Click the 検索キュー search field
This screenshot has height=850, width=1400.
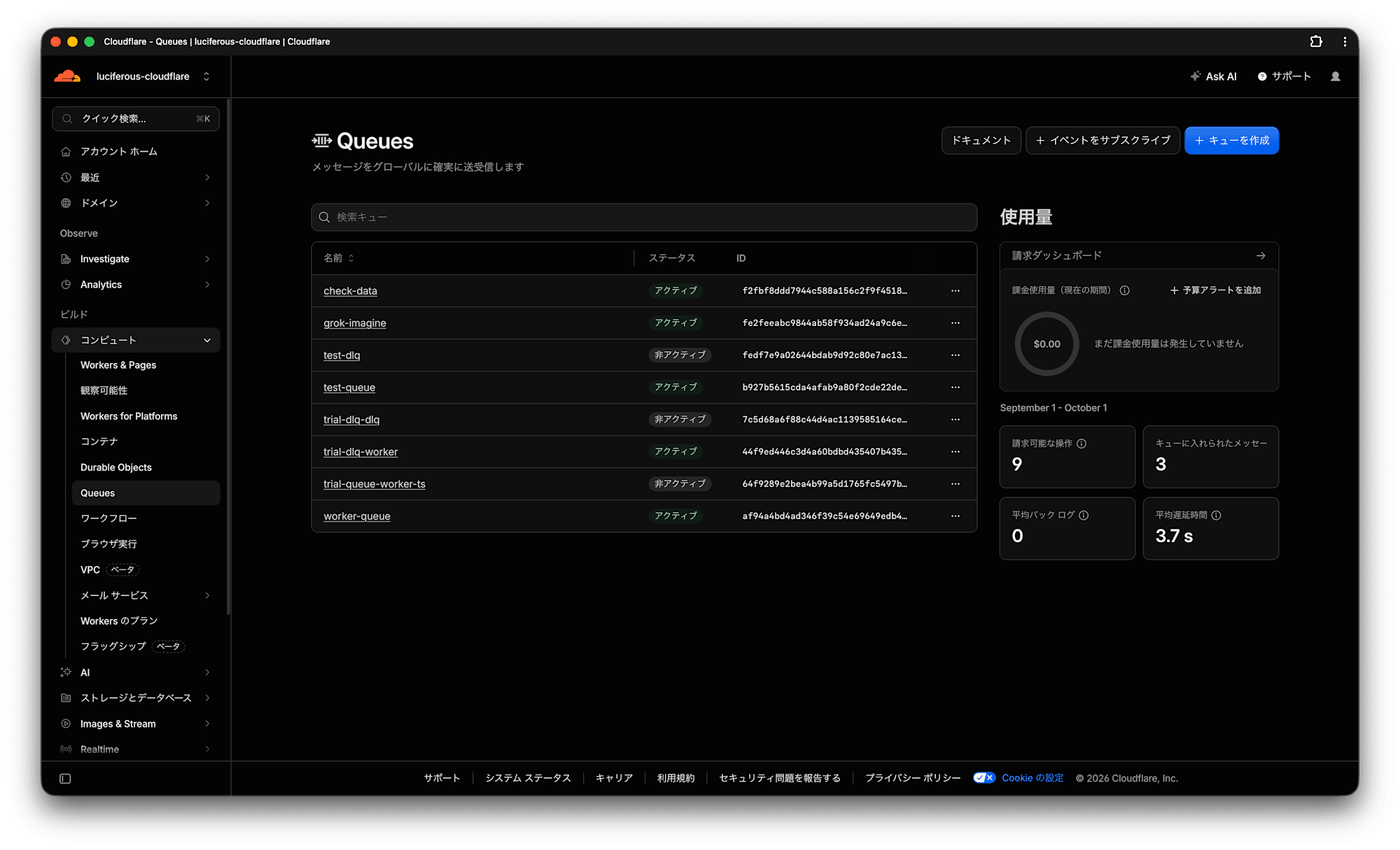pos(644,218)
